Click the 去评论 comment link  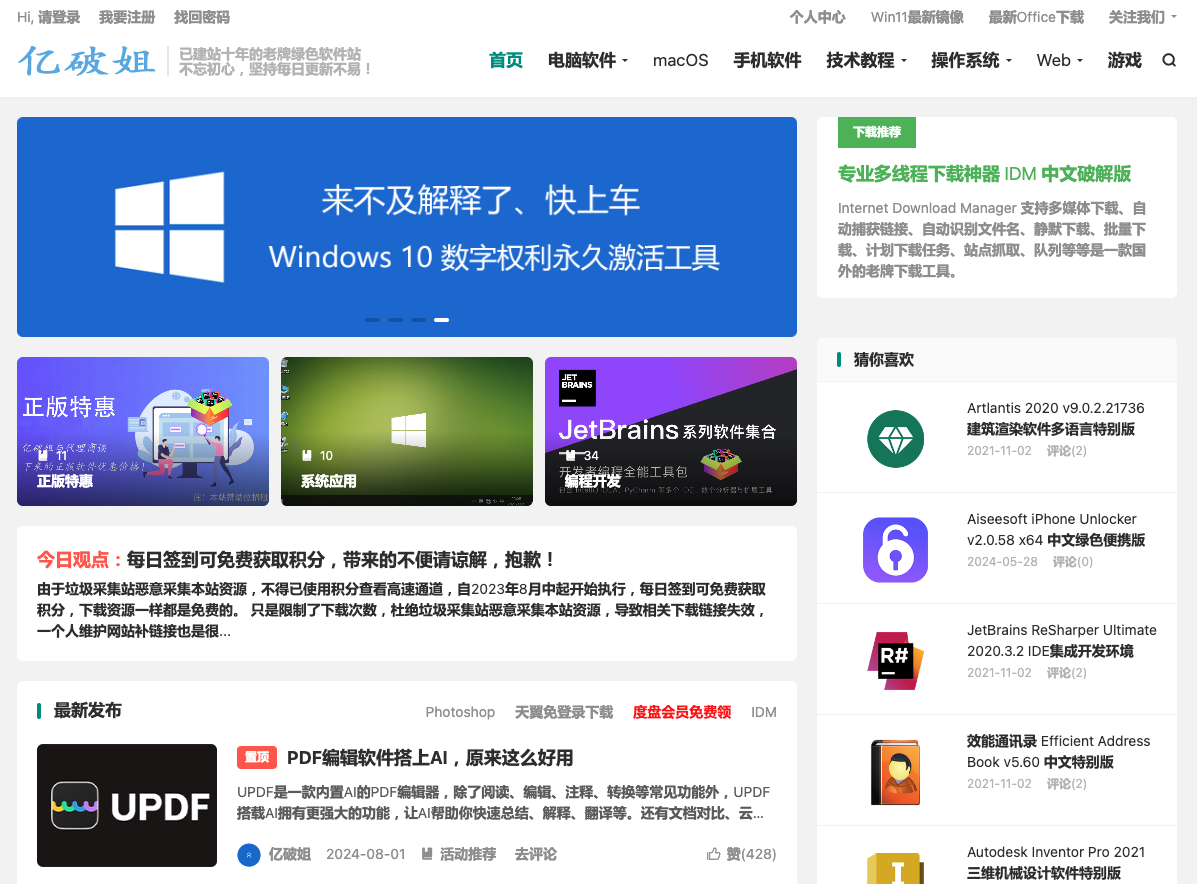tap(535, 854)
